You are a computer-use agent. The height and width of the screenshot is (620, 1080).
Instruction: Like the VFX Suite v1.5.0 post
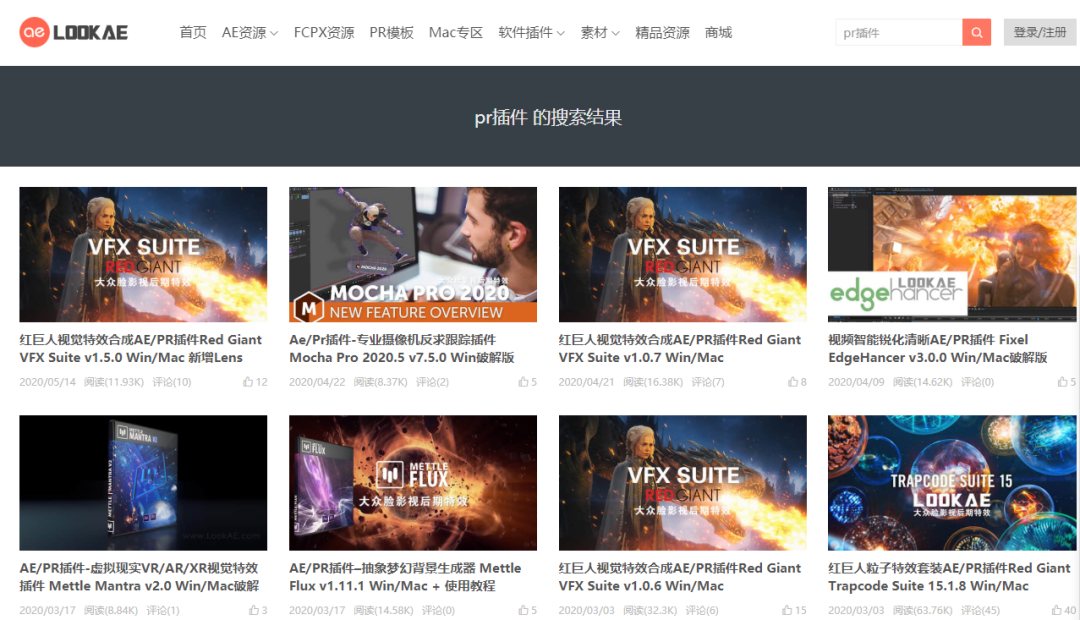click(255, 382)
